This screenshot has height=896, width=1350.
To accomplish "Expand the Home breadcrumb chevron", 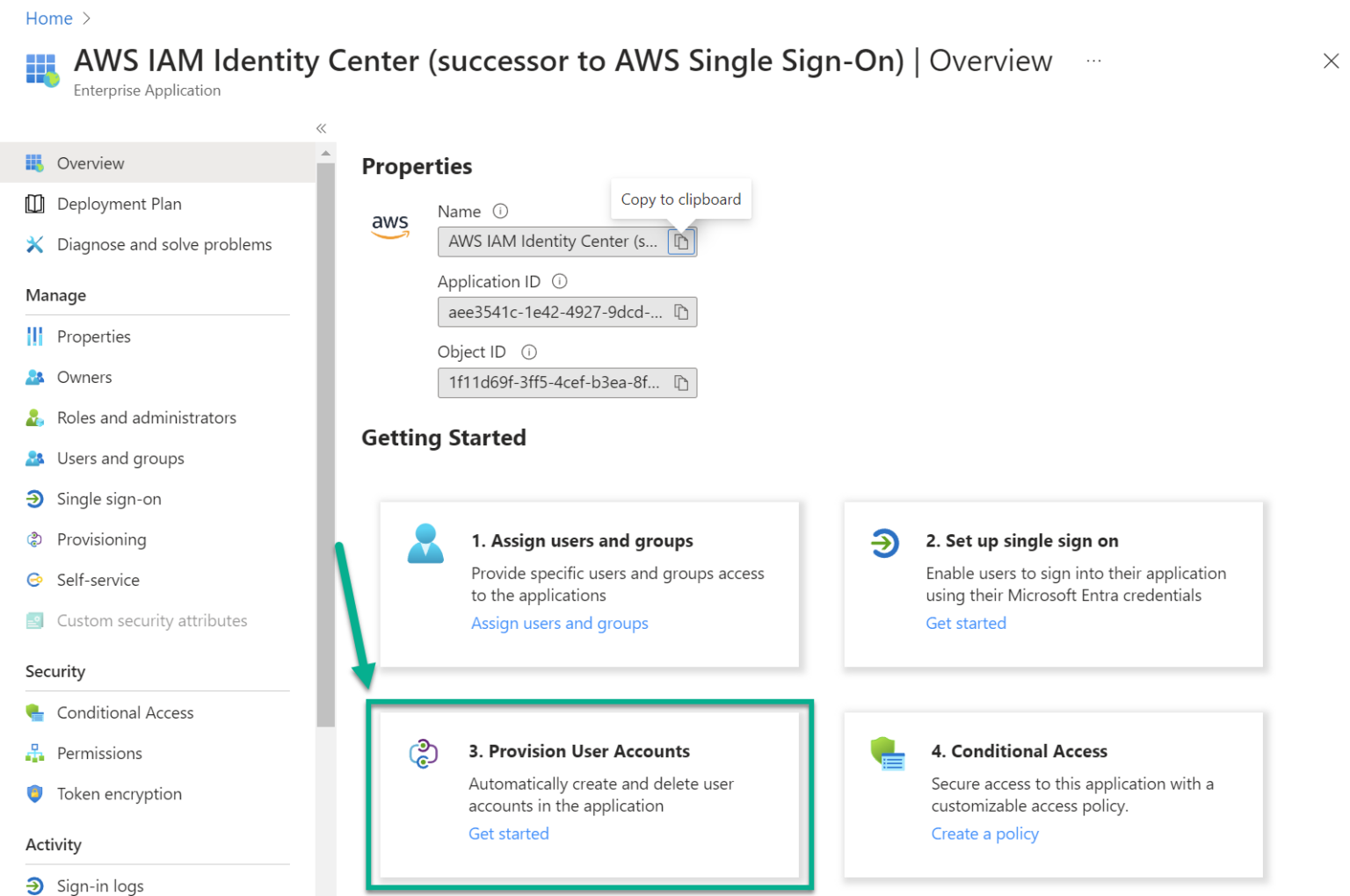I will (x=85, y=18).
